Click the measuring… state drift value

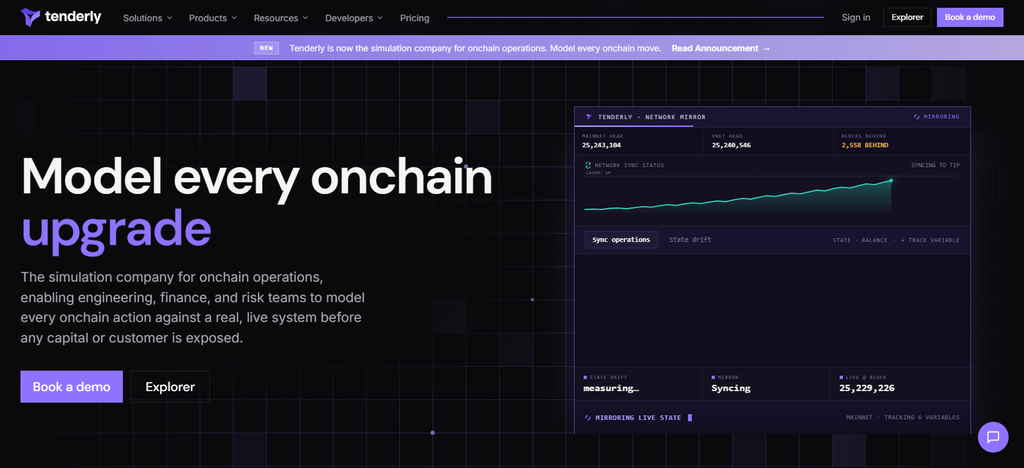tap(611, 388)
